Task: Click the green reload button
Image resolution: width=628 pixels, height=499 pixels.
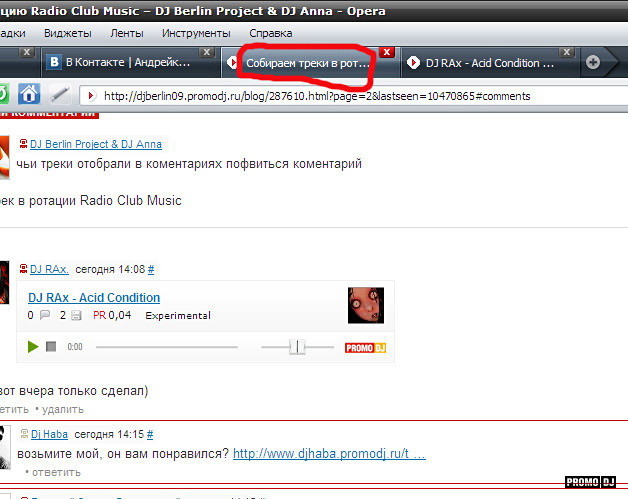Action: [x=3, y=94]
